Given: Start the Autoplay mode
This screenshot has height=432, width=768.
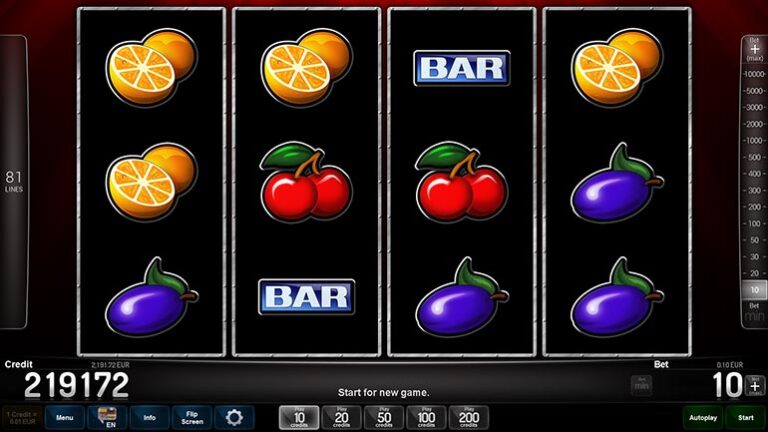Looking at the screenshot, I should 703,417.
